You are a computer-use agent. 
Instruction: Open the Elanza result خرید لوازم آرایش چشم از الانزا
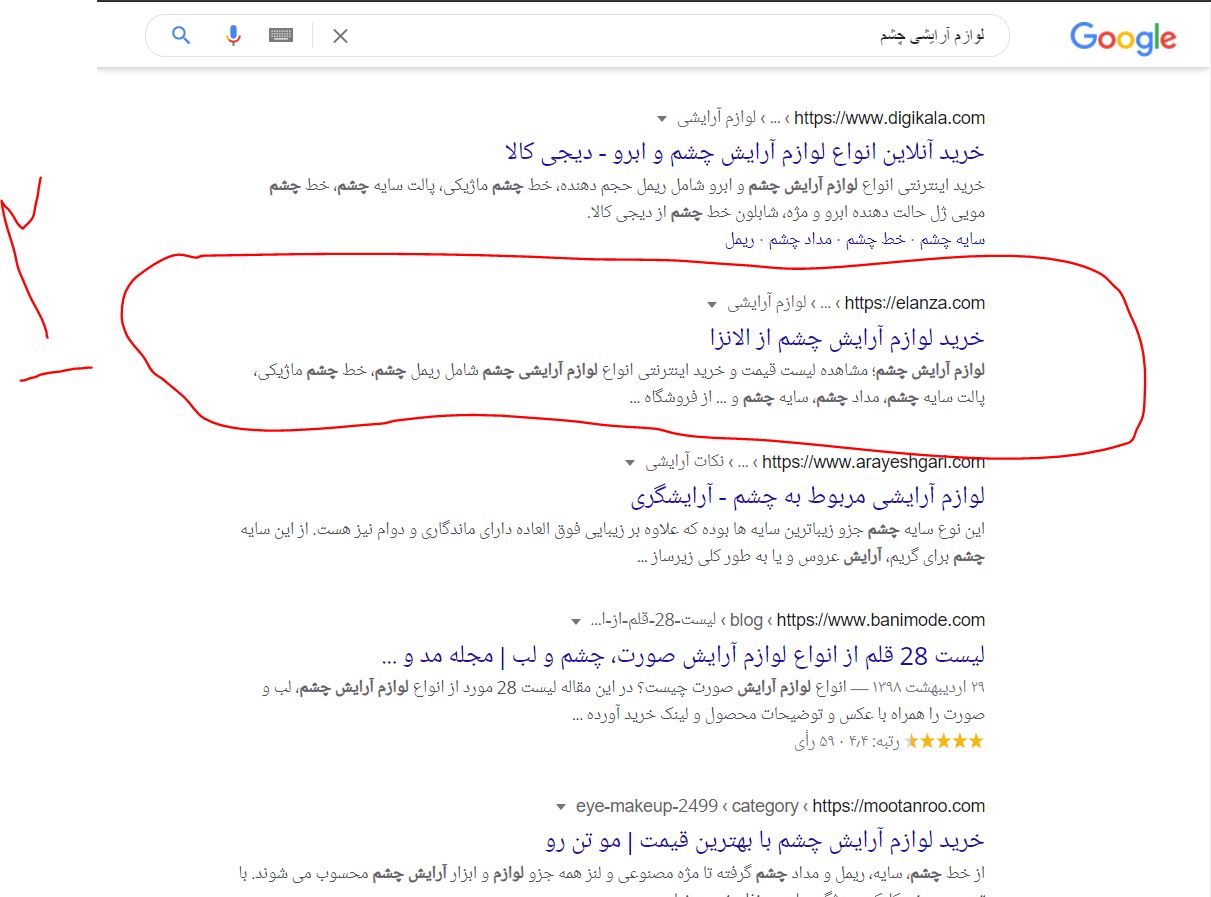[847, 338]
